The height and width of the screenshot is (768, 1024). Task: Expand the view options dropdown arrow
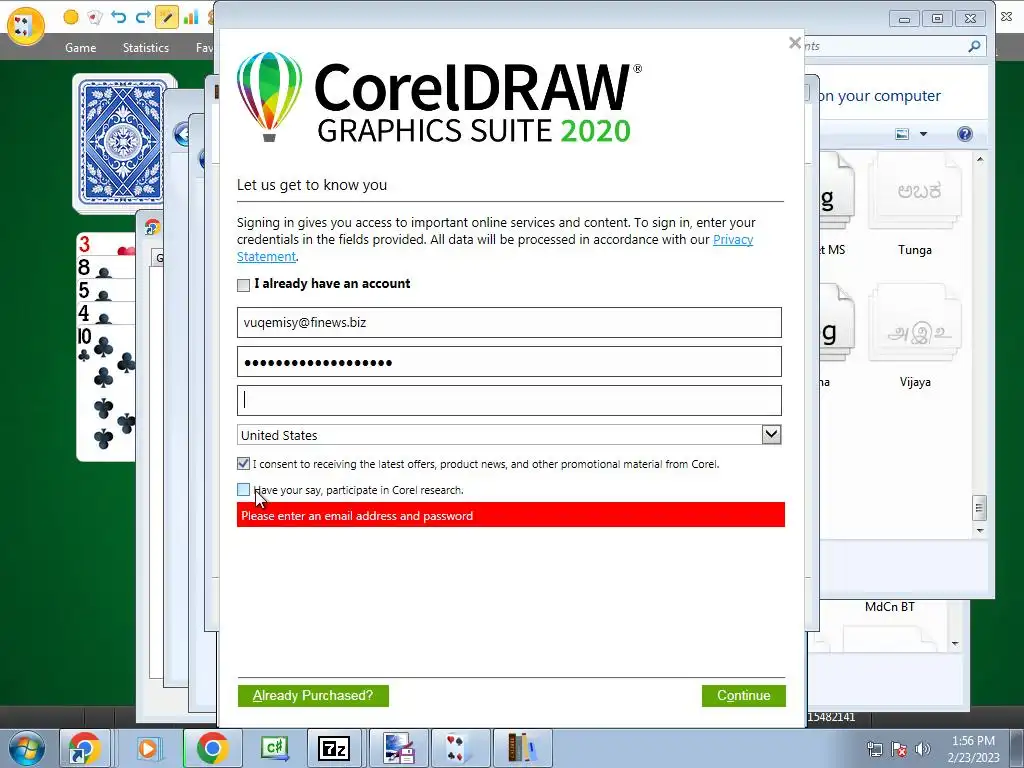923,134
